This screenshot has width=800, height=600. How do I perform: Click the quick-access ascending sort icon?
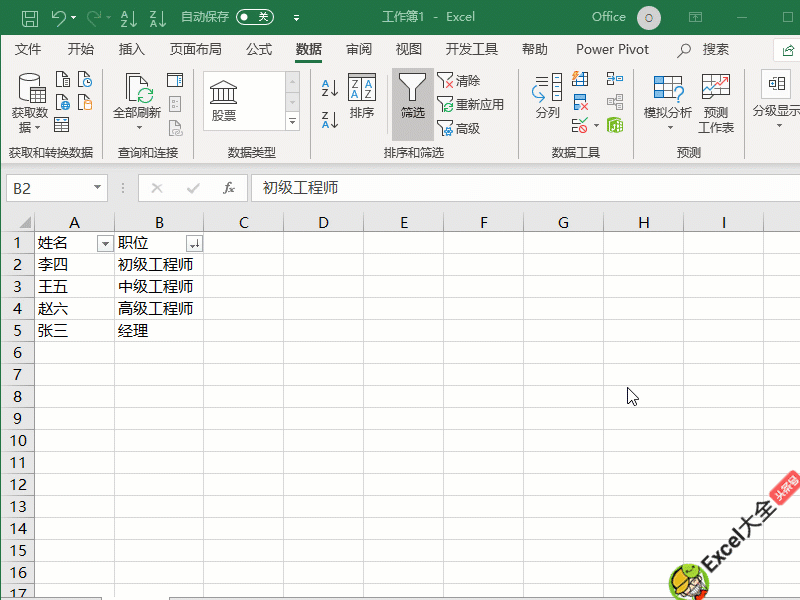129,18
